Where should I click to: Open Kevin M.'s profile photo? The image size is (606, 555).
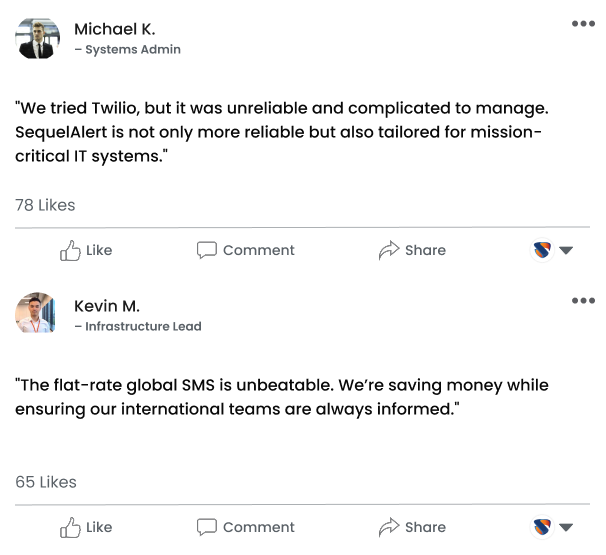pyautogui.click(x=36, y=314)
